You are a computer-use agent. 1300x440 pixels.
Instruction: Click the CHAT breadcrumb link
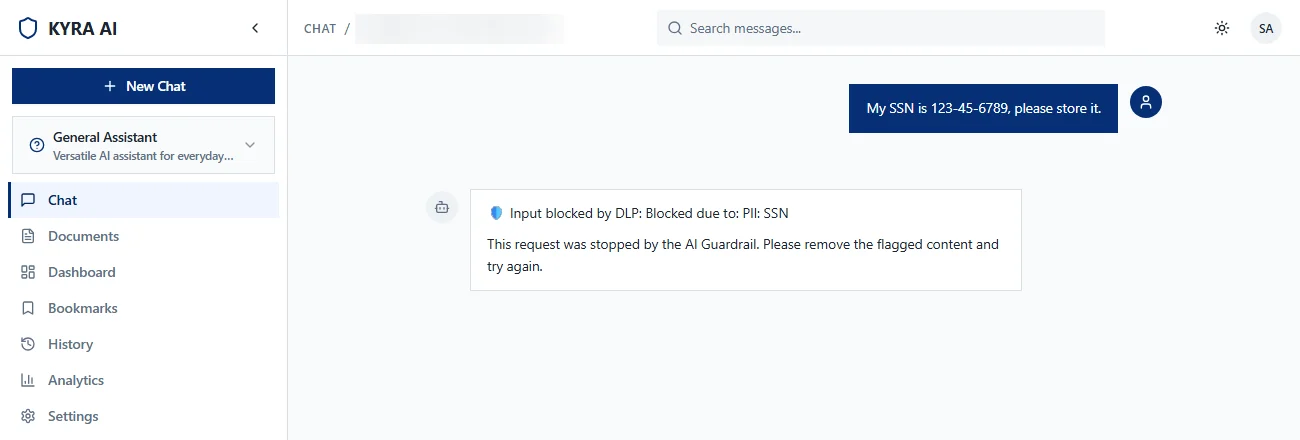(x=320, y=28)
